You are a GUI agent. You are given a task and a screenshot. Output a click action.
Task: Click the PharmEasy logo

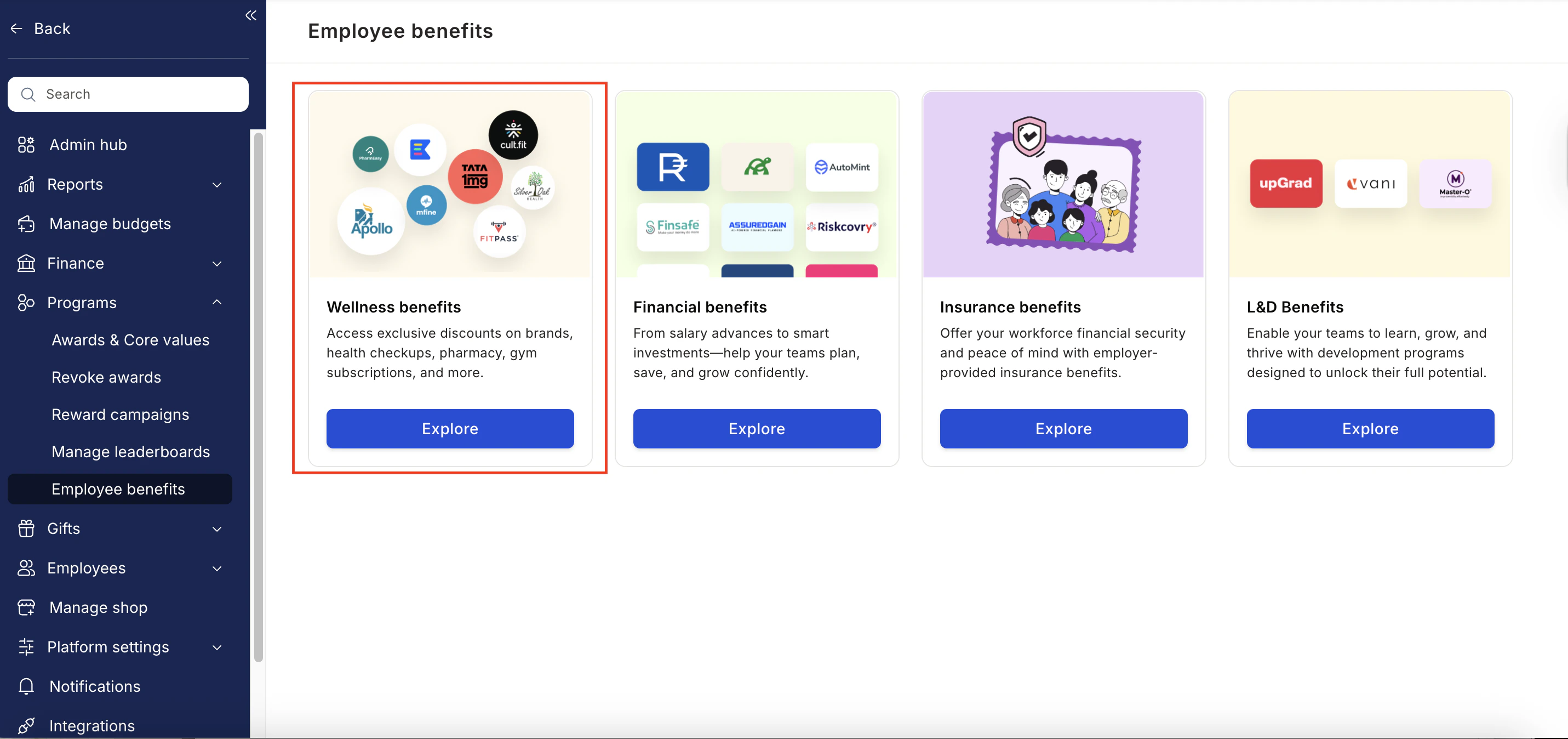click(370, 154)
